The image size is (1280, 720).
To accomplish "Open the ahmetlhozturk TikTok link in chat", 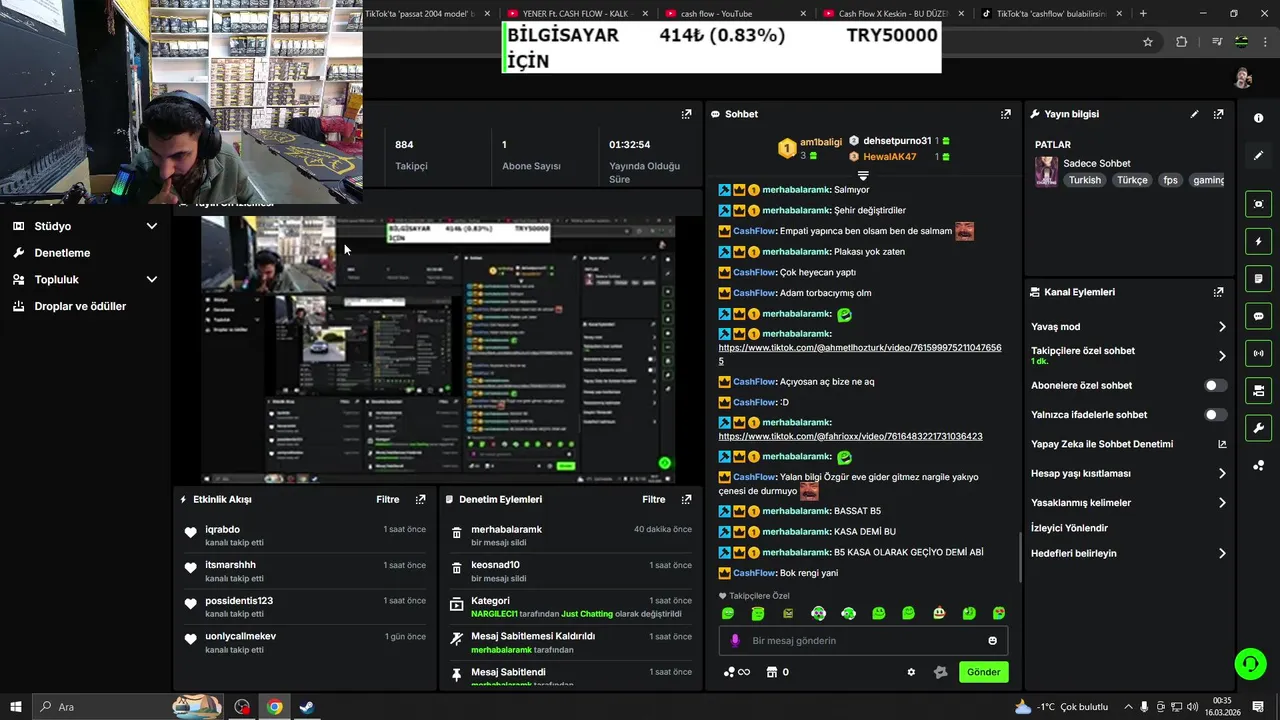I will 860,354.
